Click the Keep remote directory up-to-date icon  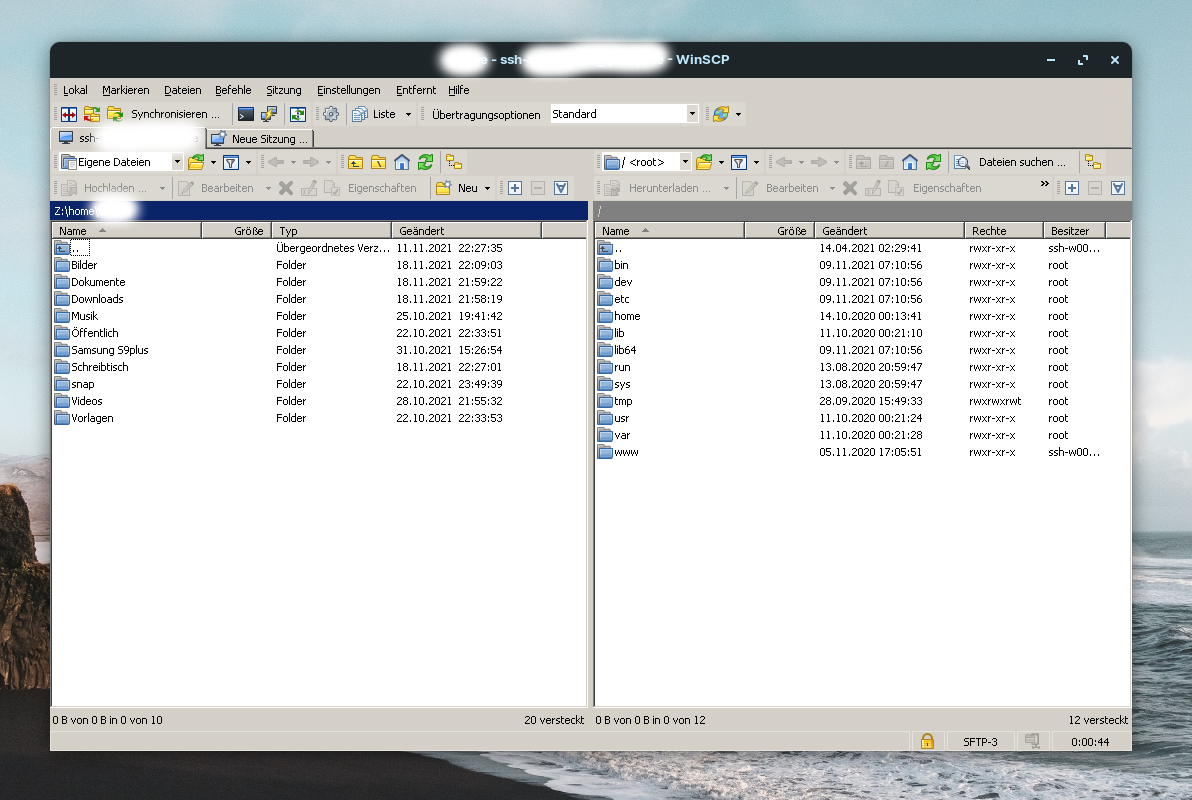pos(298,114)
